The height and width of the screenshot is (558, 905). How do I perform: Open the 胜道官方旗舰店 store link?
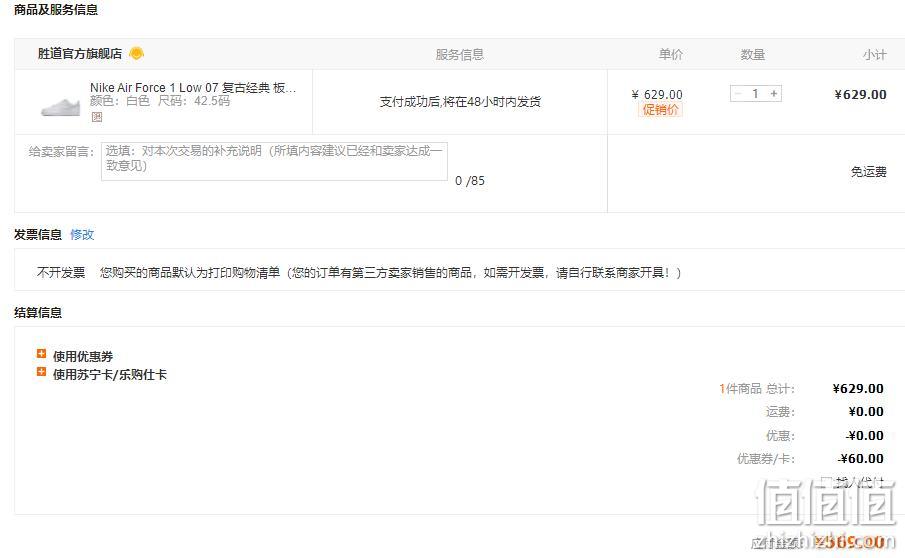click(x=80, y=54)
